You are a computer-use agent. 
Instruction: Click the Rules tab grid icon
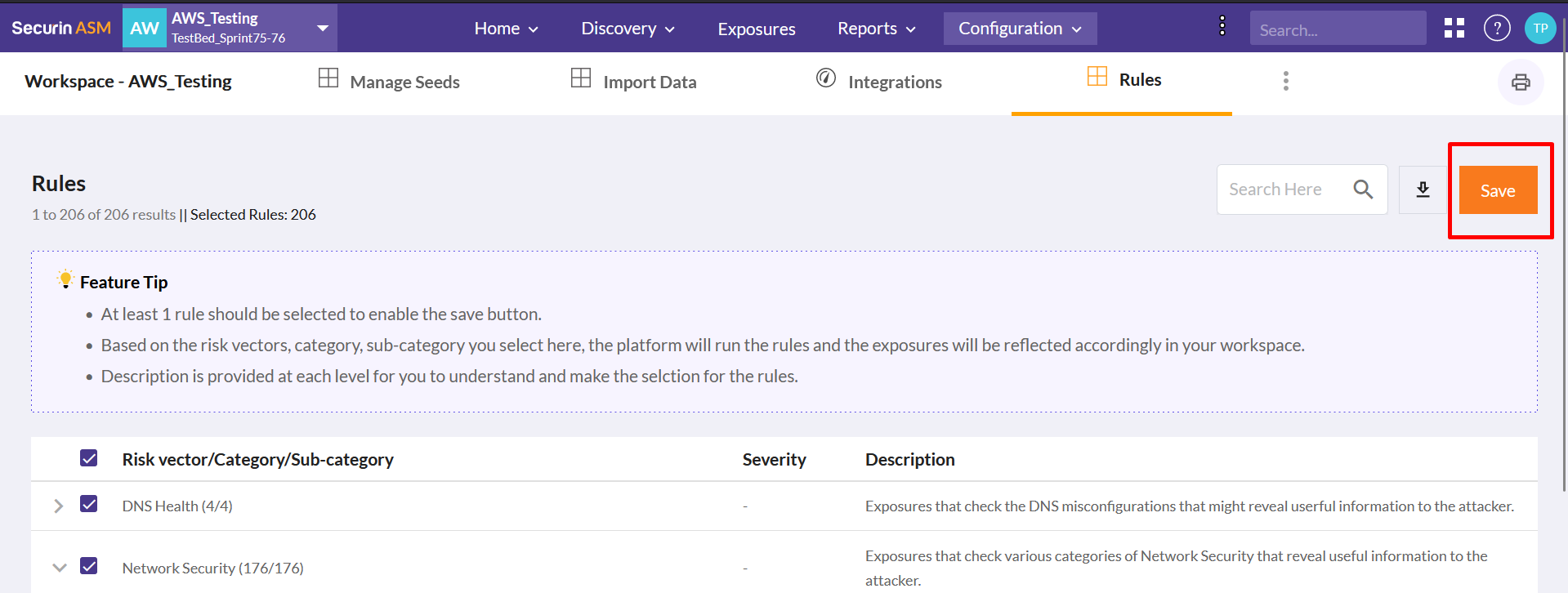tap(1097, 77)
